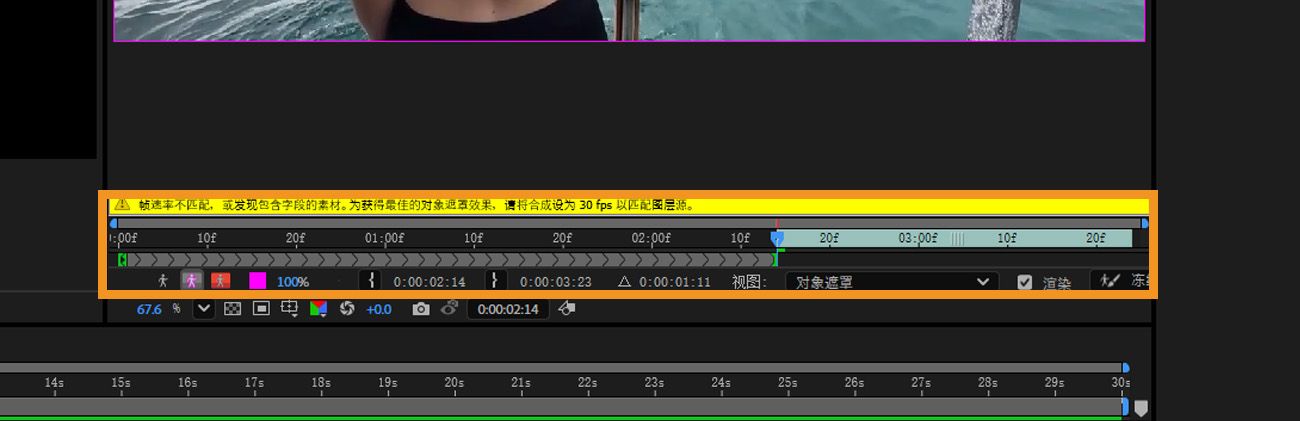This screenshot has width=1300, height=421.
Task: Click the 01:00f mark on the layer ruler
Action: (x=384, y=238)
